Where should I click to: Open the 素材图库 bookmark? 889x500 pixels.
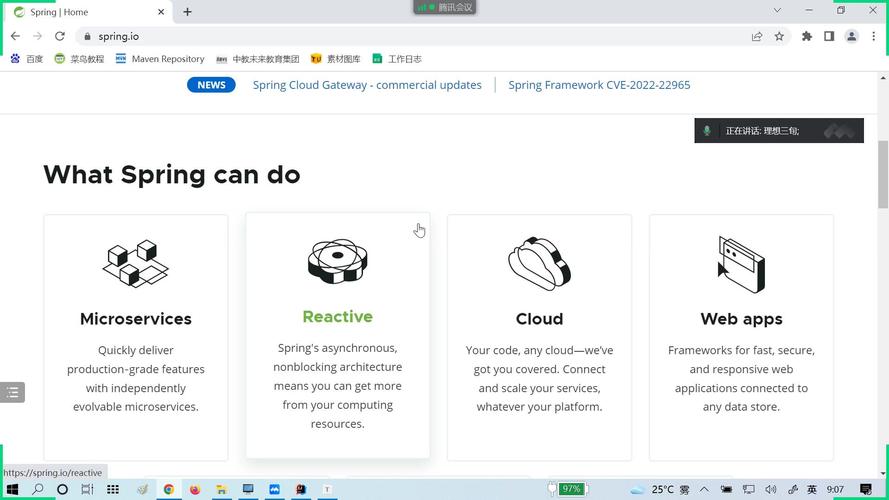tap(336, 59)
